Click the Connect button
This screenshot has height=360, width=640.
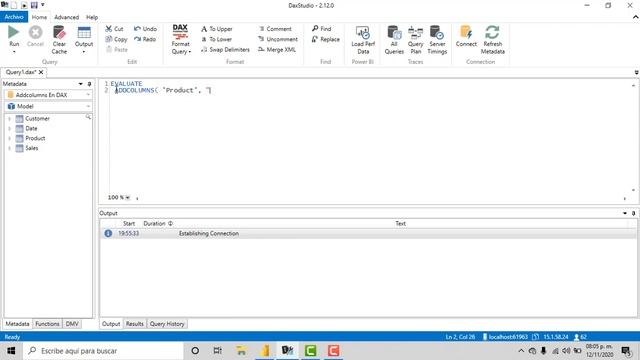pos(466,36)
